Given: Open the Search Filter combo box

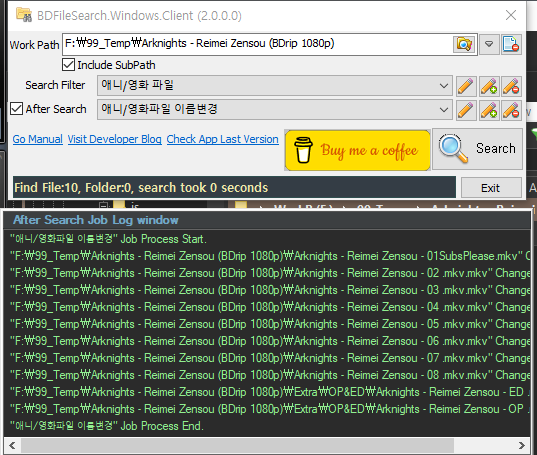Looking at the screenshot, I should (x=275, y=86).
